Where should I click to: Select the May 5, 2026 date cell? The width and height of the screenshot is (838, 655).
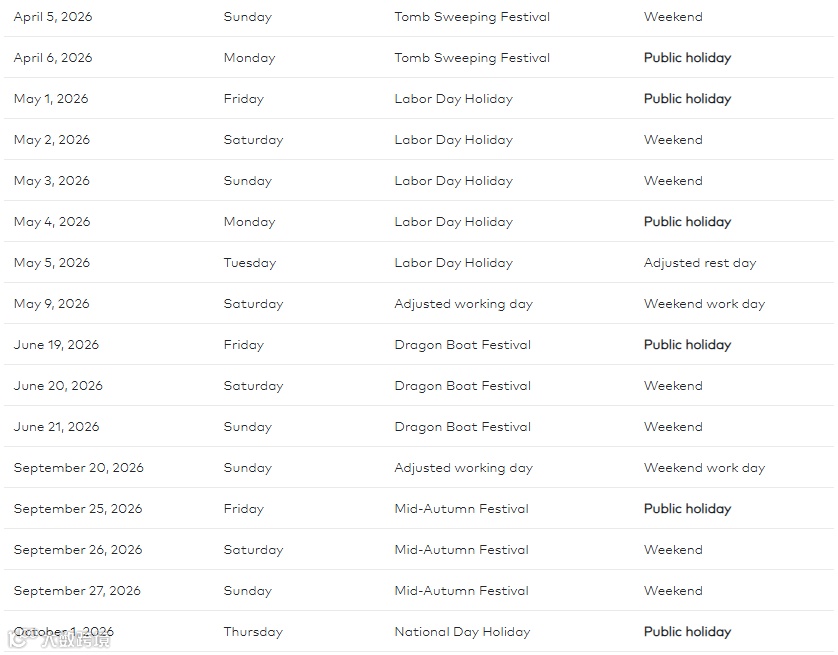coord(52,263)
